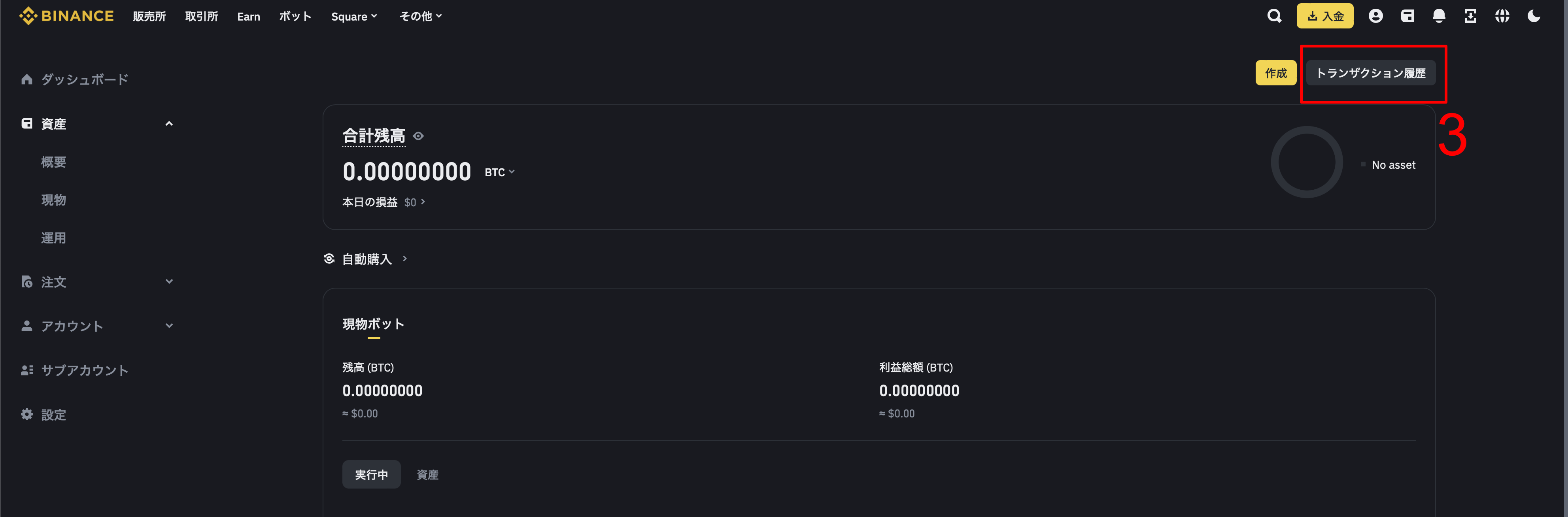Open the notifications bell

(1439, 17)
